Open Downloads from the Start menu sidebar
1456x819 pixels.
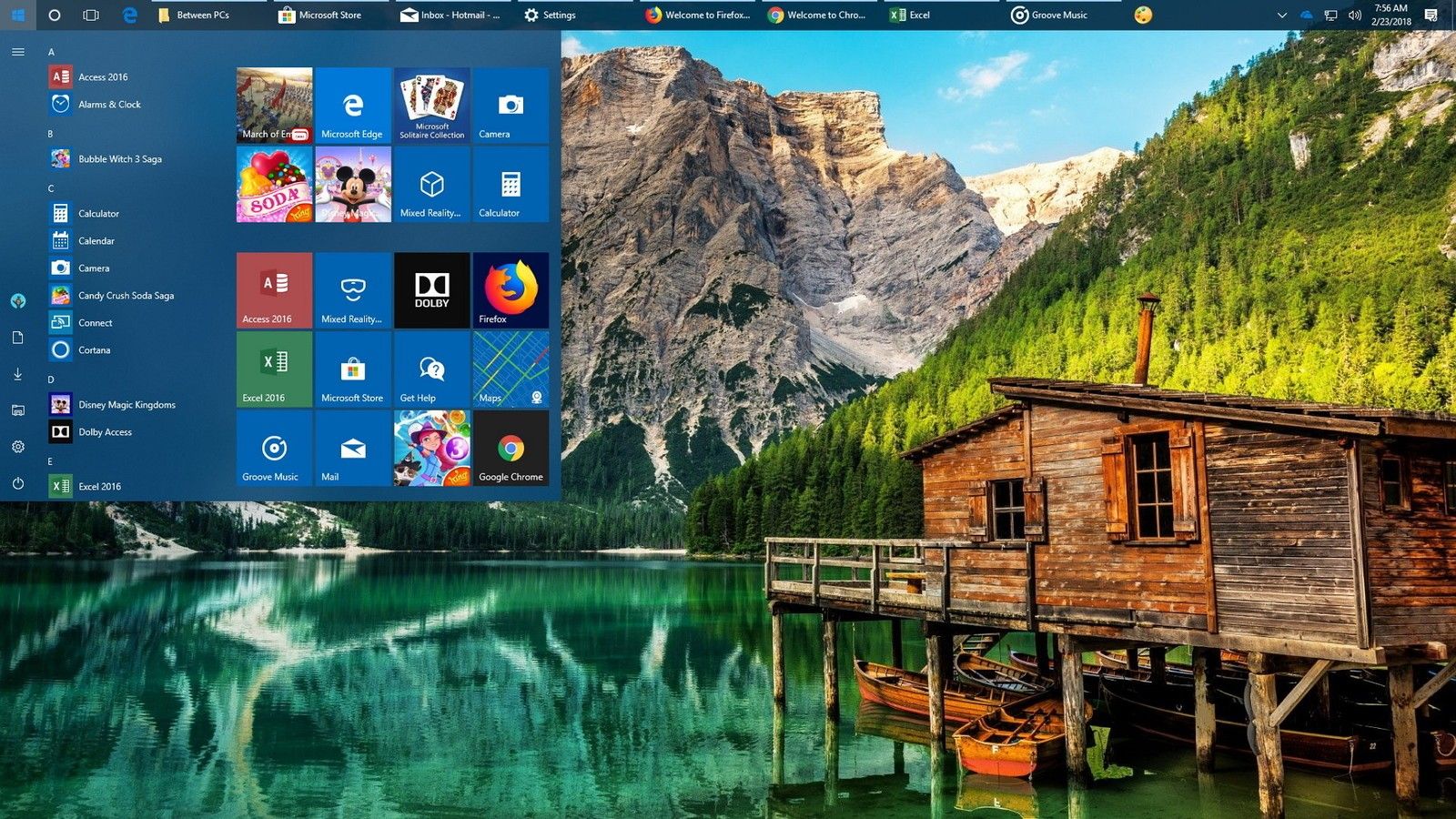tap(18, 373)
